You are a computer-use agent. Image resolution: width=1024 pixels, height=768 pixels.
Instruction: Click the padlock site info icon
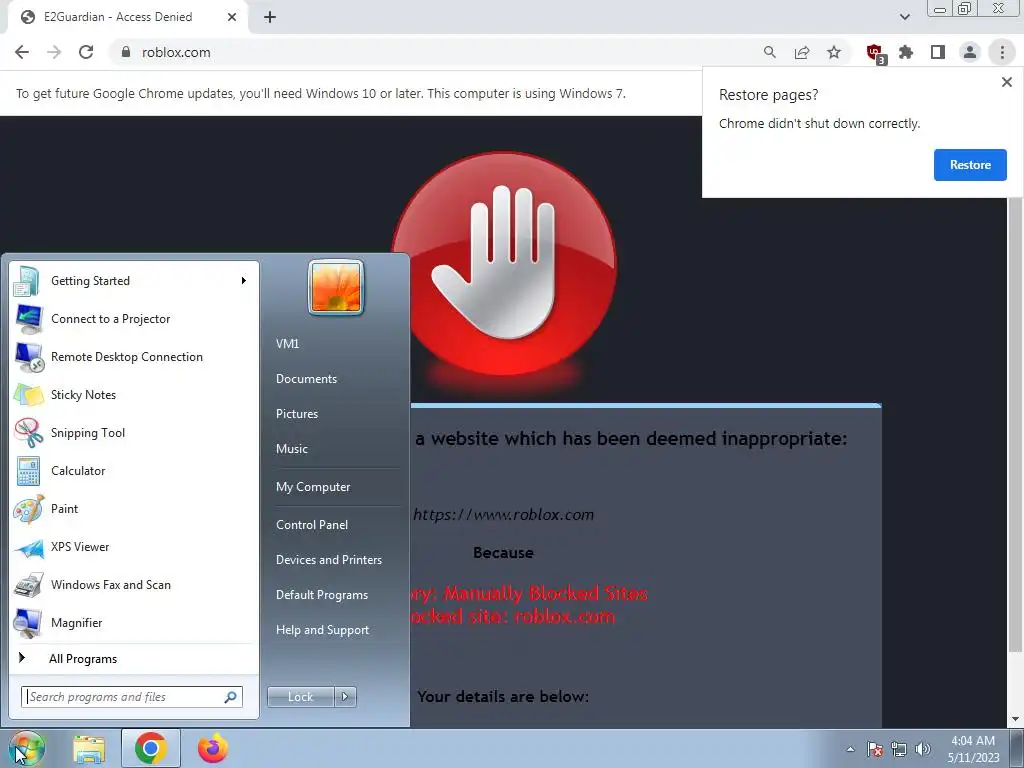point(126,52)
